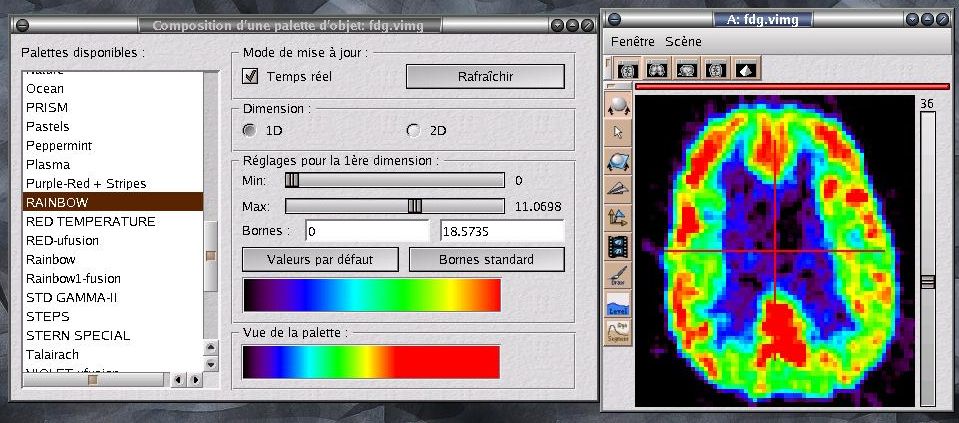Choose the paper plane flight control tool
Image resolution: width=959 pixels, height=423 pixels.
coord(617,187)
